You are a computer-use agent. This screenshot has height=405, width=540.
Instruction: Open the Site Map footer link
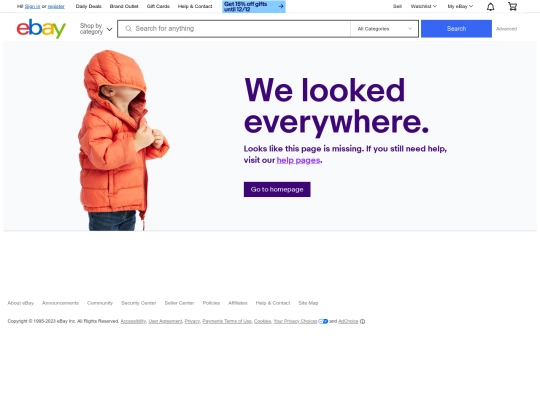[x=308, y=303]
